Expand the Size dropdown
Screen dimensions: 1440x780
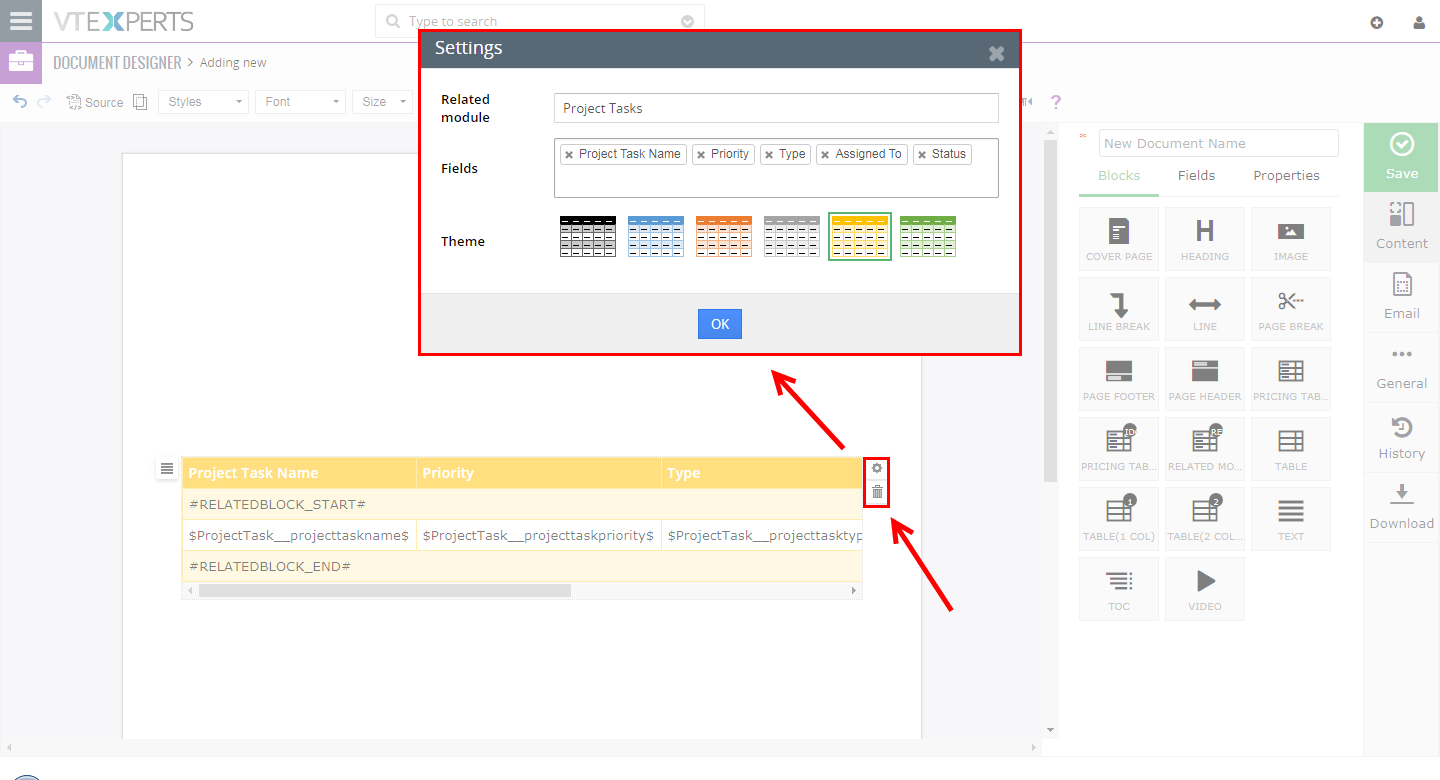pos(382,101)
